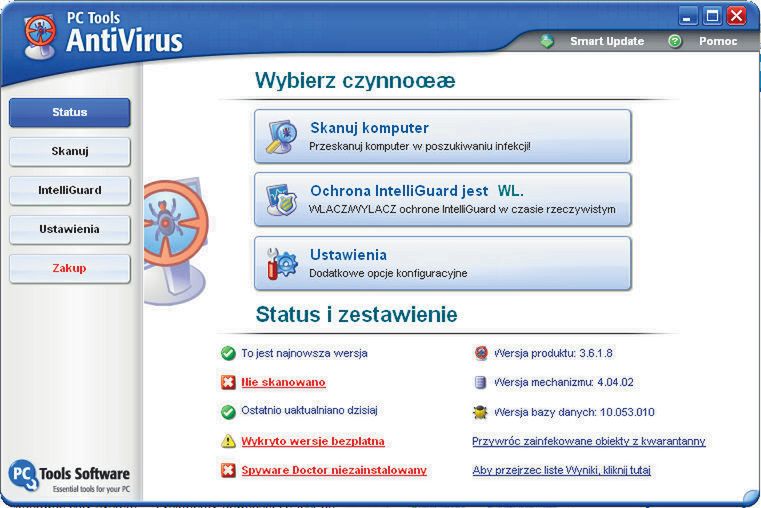The height and width of the screenshot is (508, 761).
Task: Click the Smart Update green arrow icon
Action: click(547, 41)
